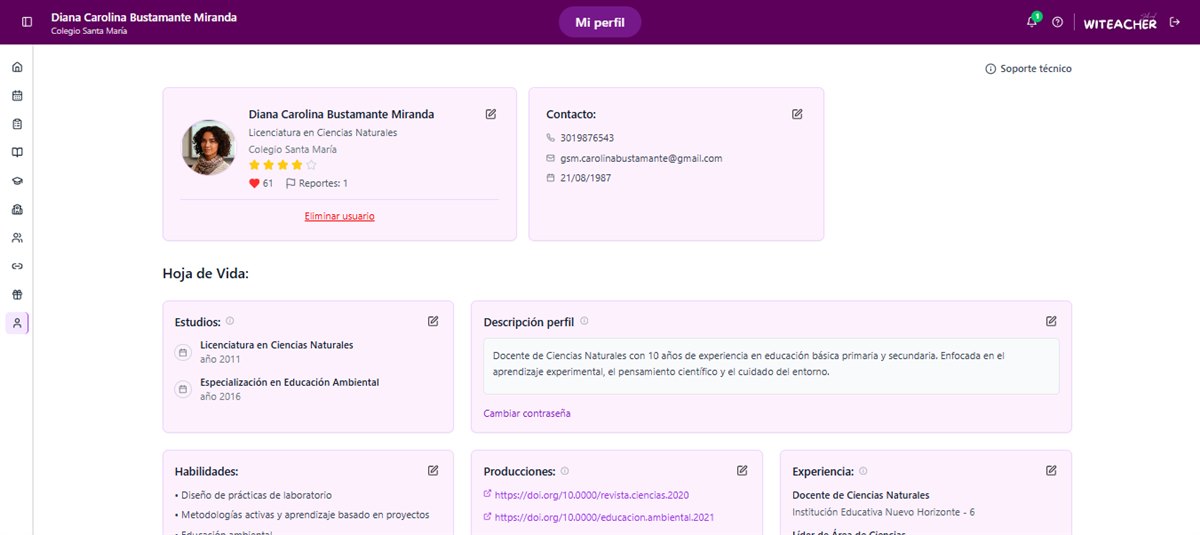Click the logout icon in header
This screenshot has height=535, width=1200.
(x=1175, y=22)
